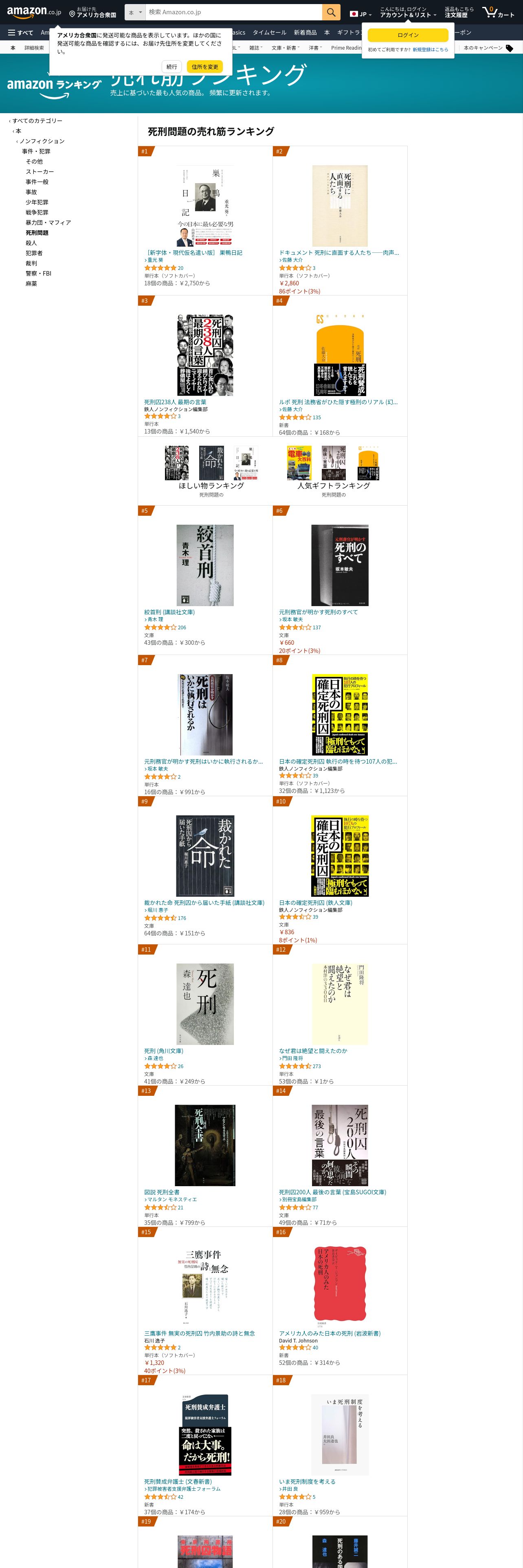523x1568 pixels.
Task: Click the tag icon beside 本のキャンペーン
Action: tap(510, 48)
